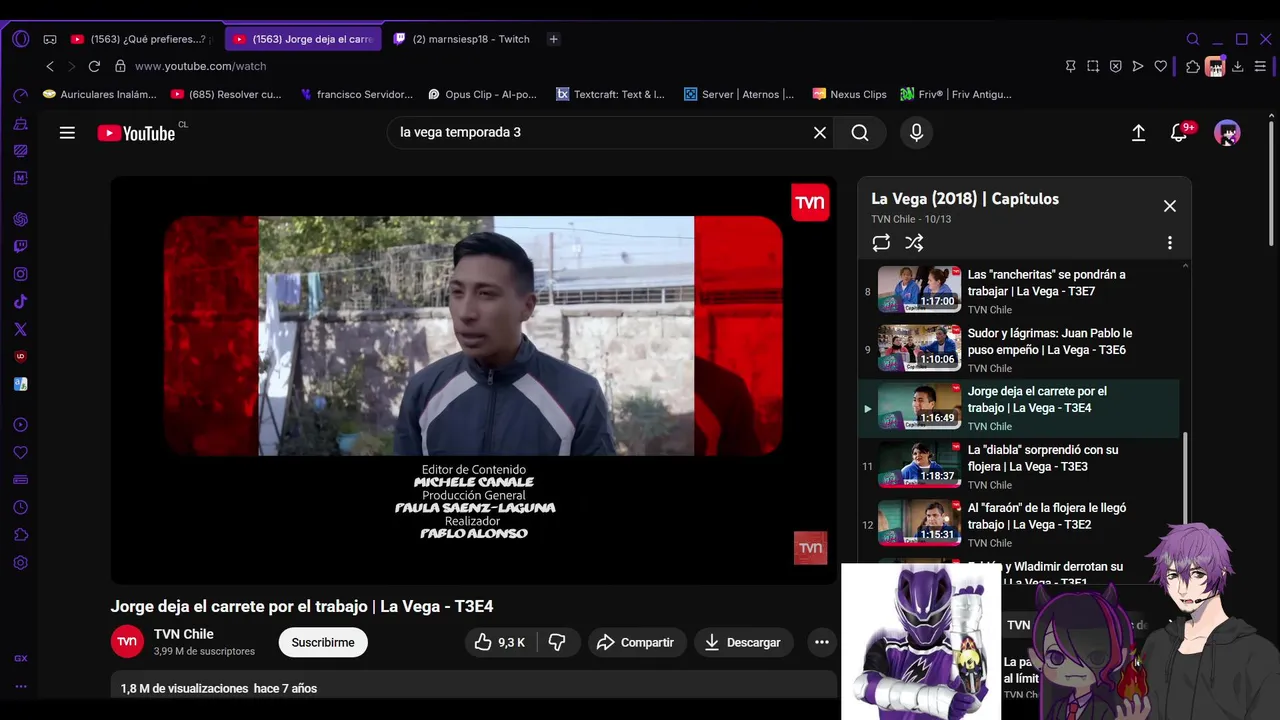1280x720 pixels.
Task: Open 'Friv Antigu...' bookmark
Action: (x=957, y=94)
